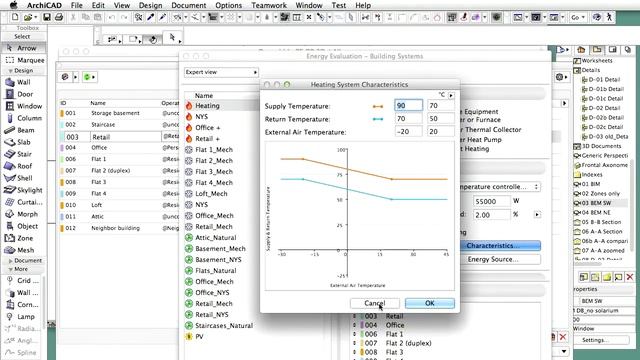Click the inject parameters syringe icon

pyautogui.click(x=162, y=17)
